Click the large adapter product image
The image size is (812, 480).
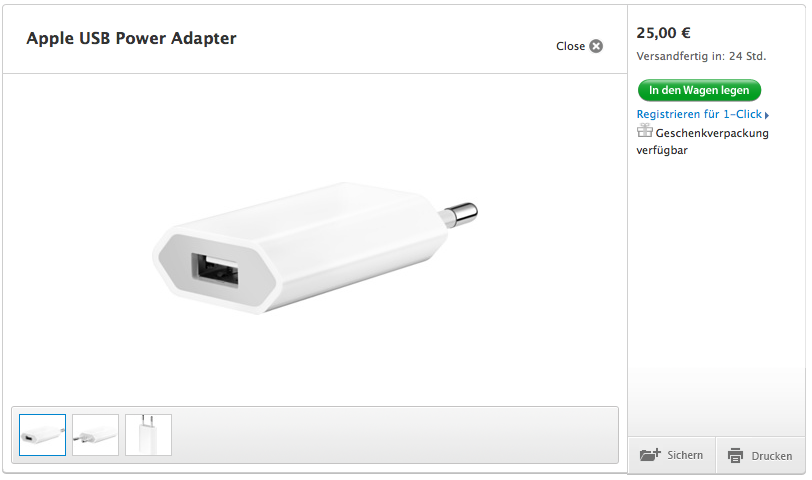315,248
